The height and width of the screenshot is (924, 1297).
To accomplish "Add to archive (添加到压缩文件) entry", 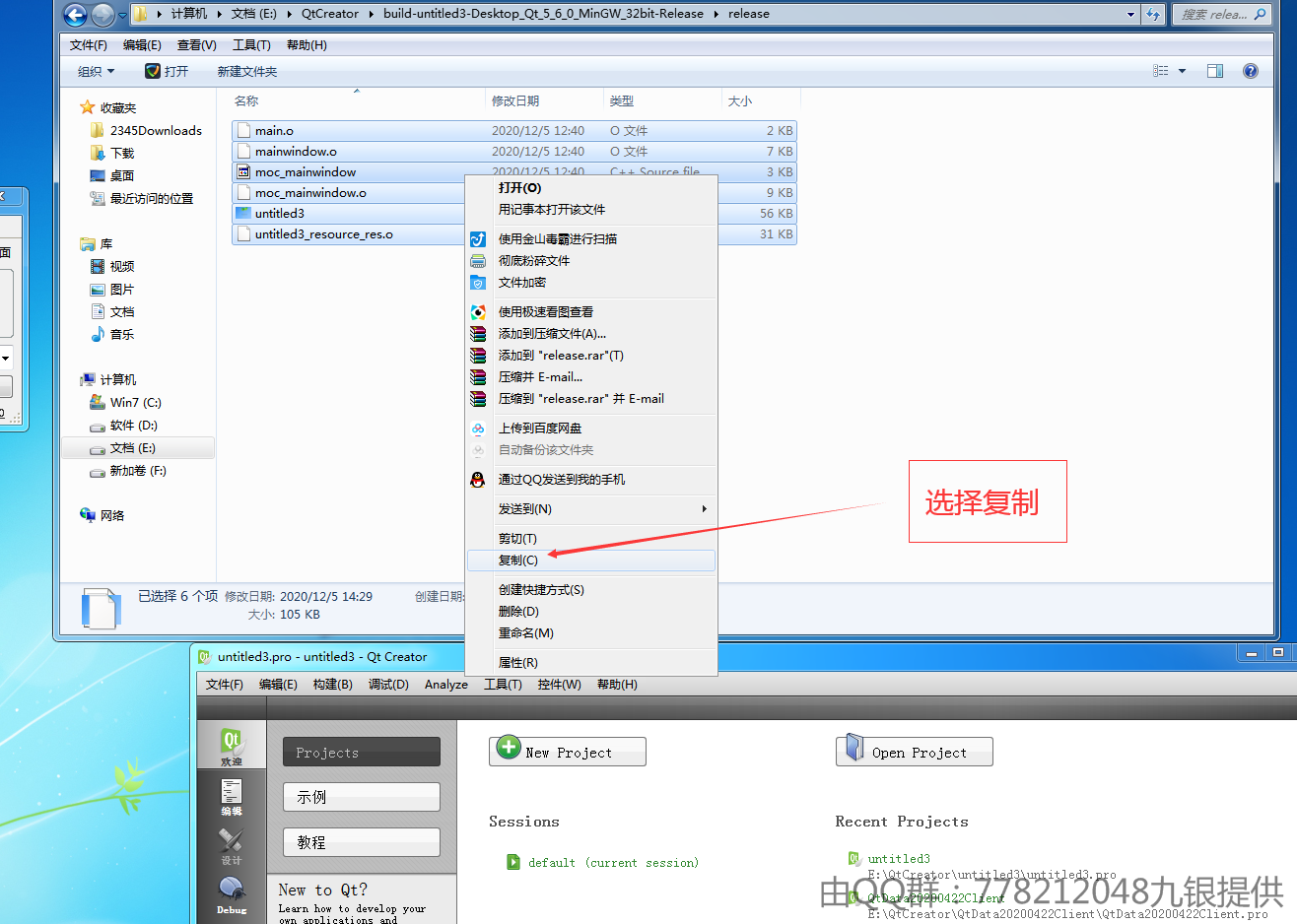I will click(x=591, y=334).
